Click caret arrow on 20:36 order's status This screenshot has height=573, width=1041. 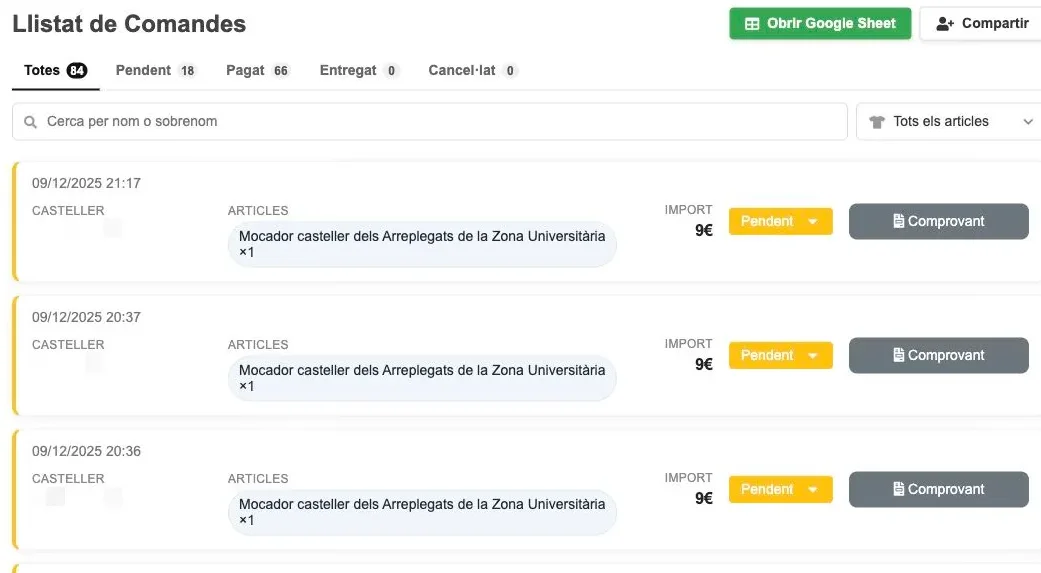click(813, 490)
